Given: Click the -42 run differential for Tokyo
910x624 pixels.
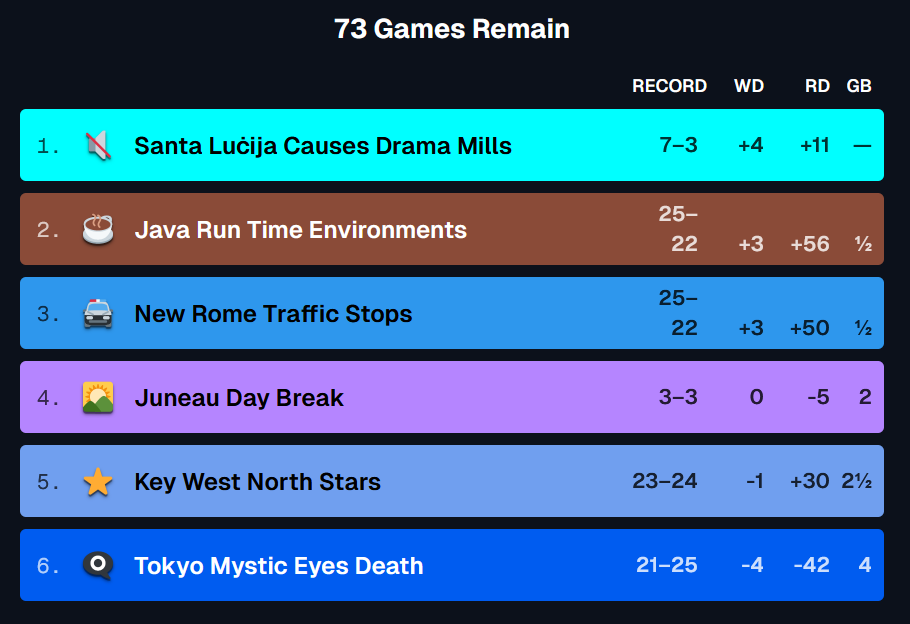Looking at the screenshot, I should click(811, 565).
